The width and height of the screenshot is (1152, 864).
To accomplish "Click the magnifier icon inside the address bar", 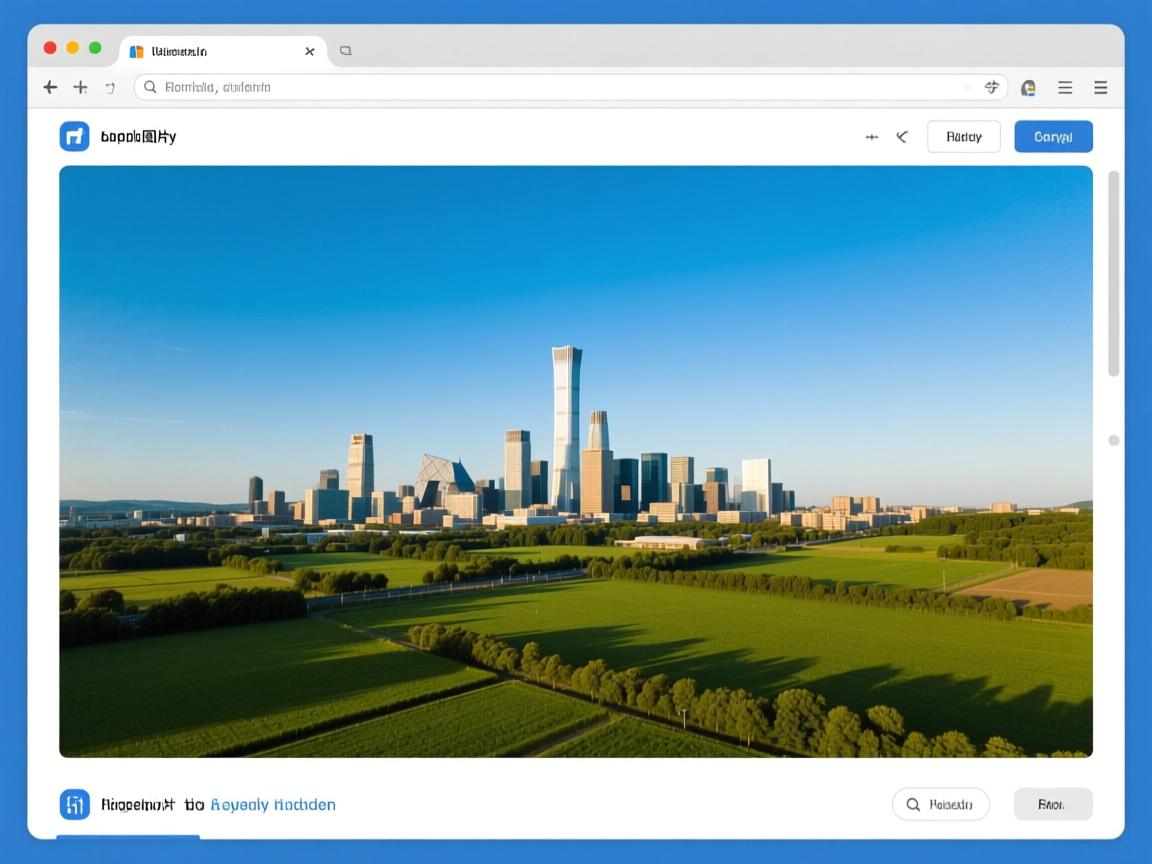I will tap(151, 88).
